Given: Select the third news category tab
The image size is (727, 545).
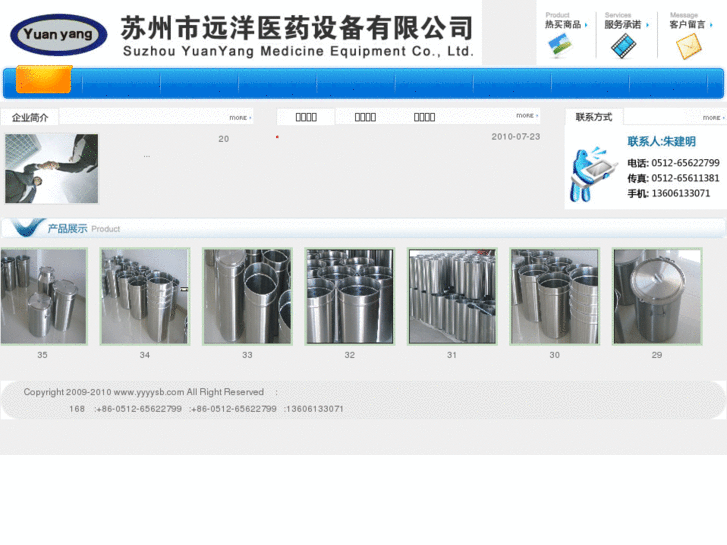Looking at the screenshot, I should pos(424,117).
